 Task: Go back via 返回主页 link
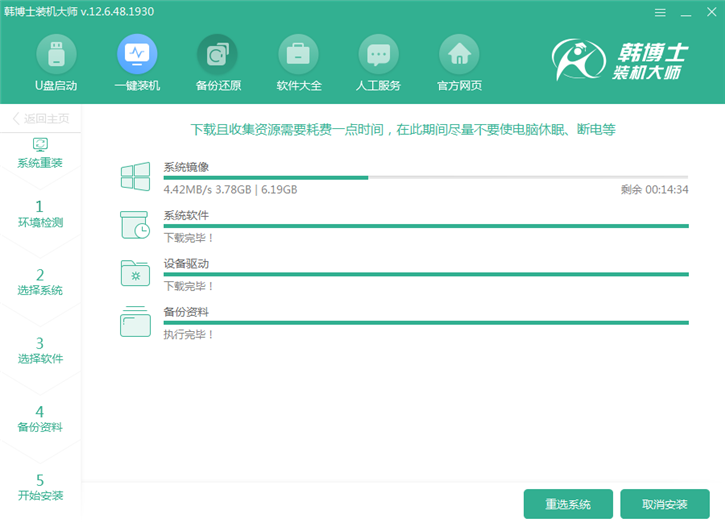click(41, 119)
